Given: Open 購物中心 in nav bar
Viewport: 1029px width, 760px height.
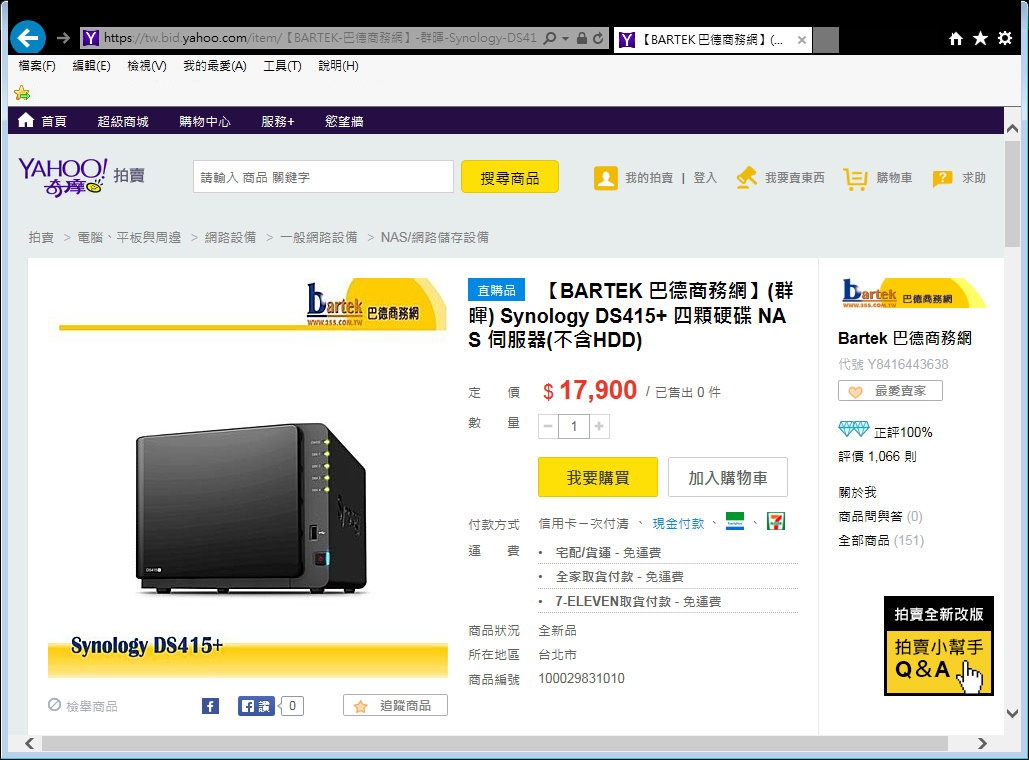Looking at the screenshot, I should [205, 121].
